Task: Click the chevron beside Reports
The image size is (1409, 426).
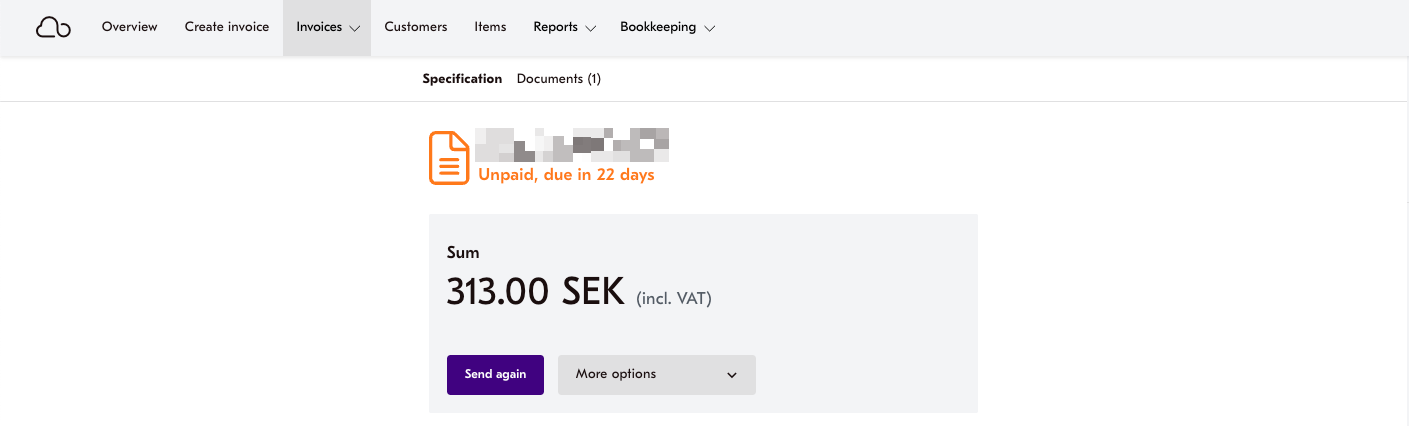Action: click(590, 29)
